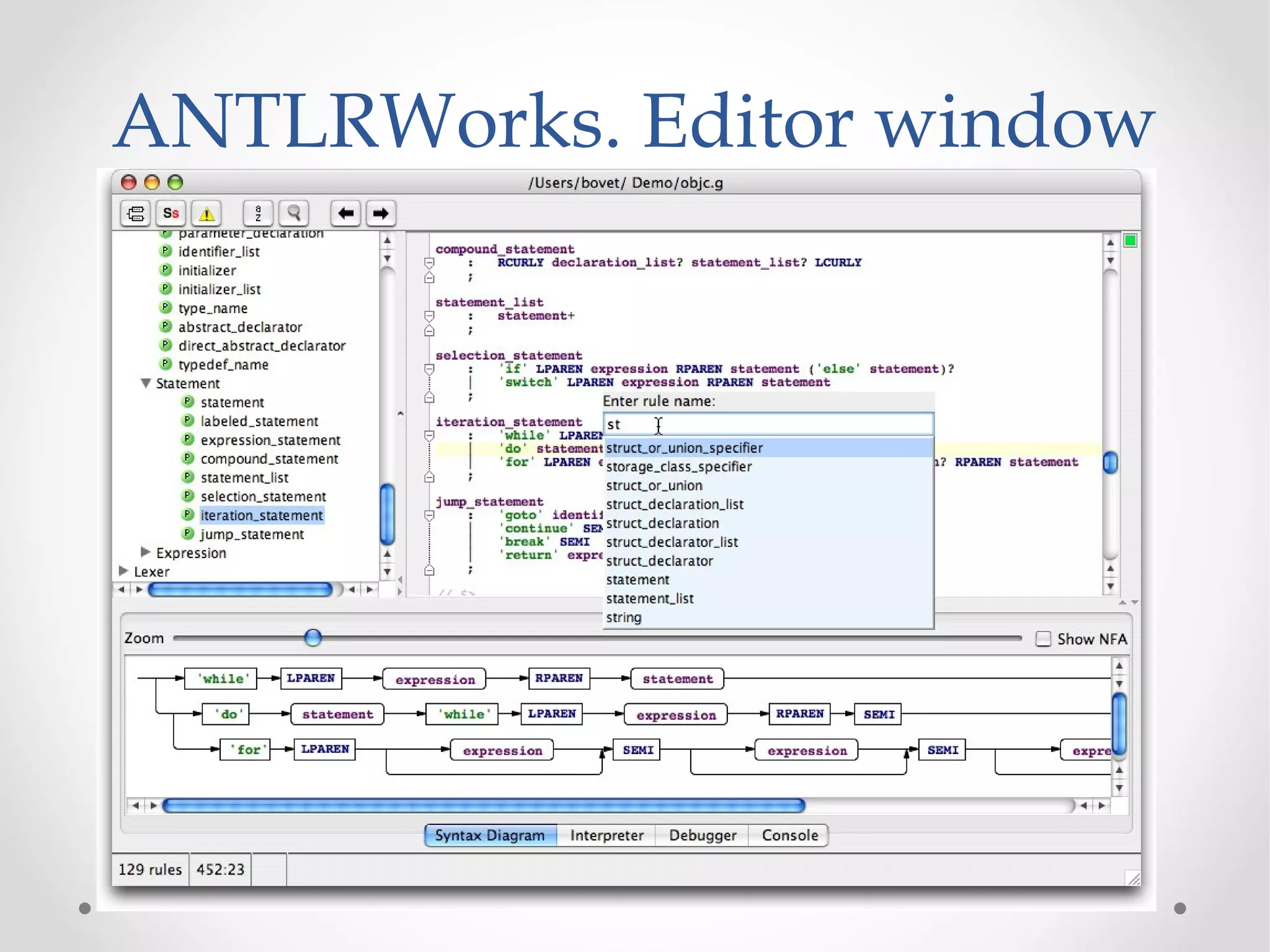
Task: Click the green status indicator square
Action: (x=1130, y=241)
